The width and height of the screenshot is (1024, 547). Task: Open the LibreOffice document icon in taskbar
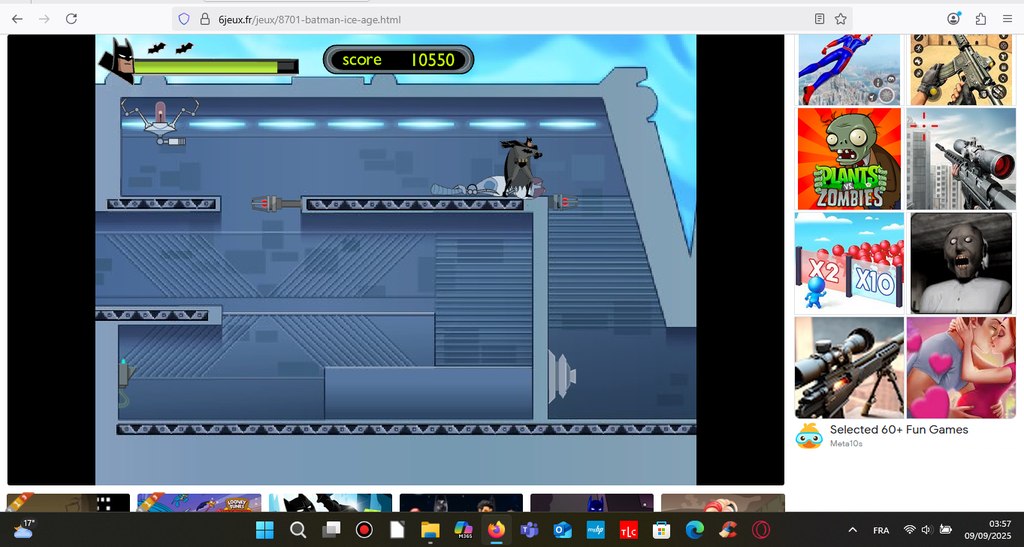(397, 529)
